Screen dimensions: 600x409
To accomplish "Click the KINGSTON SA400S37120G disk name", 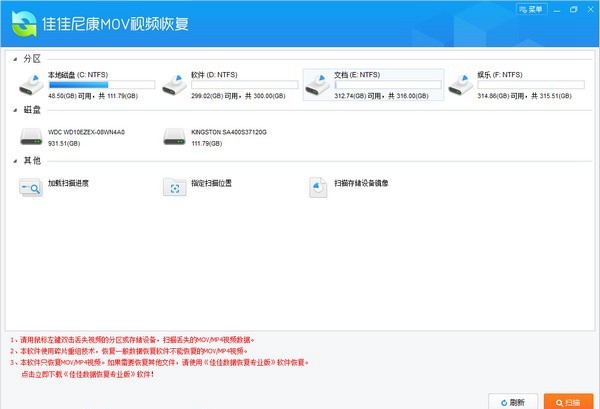I will (229, 132).
